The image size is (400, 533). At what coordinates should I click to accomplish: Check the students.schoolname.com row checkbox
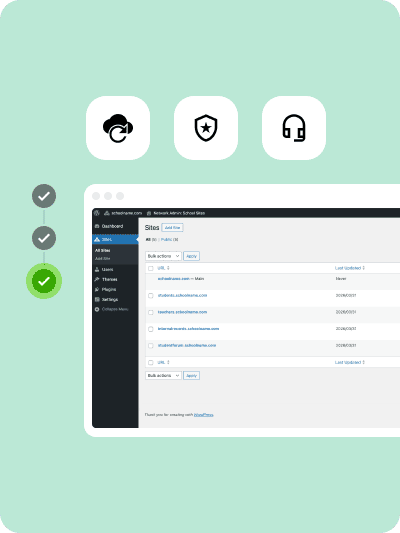click(151, 296)
